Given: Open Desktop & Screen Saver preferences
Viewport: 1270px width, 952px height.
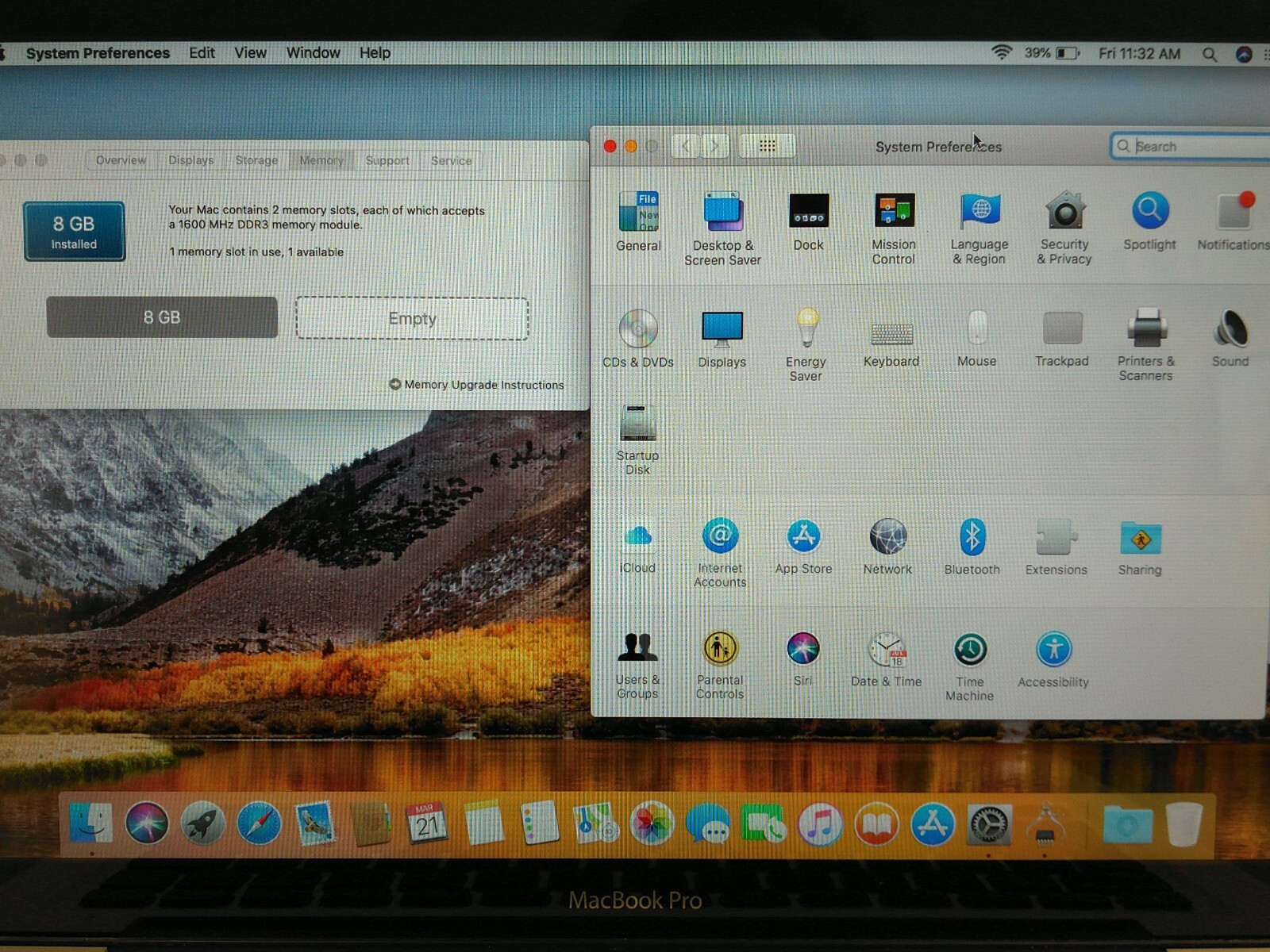Looking at the screenshot, I should pyautogui.click(x=722, y=228).
